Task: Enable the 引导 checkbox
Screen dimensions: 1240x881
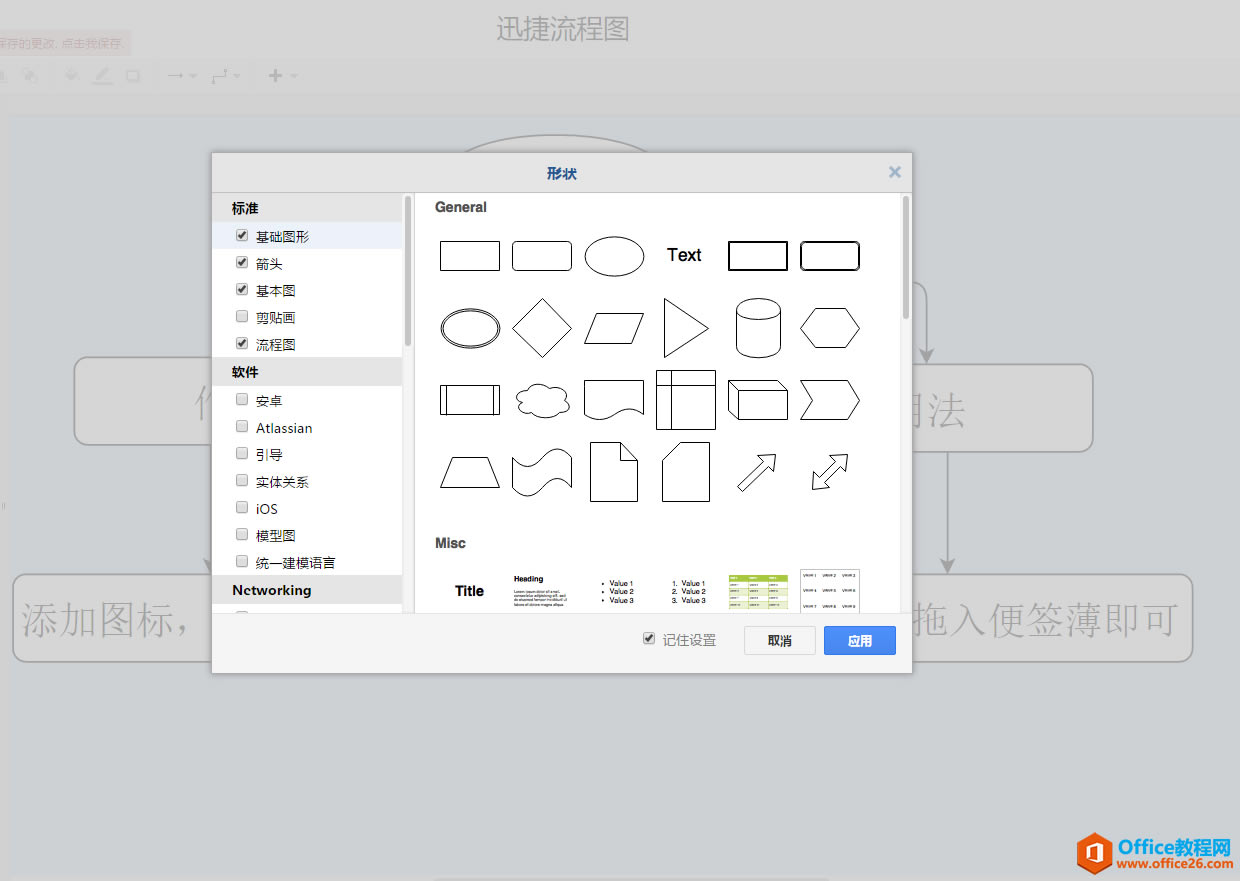Action: (242, 454)
